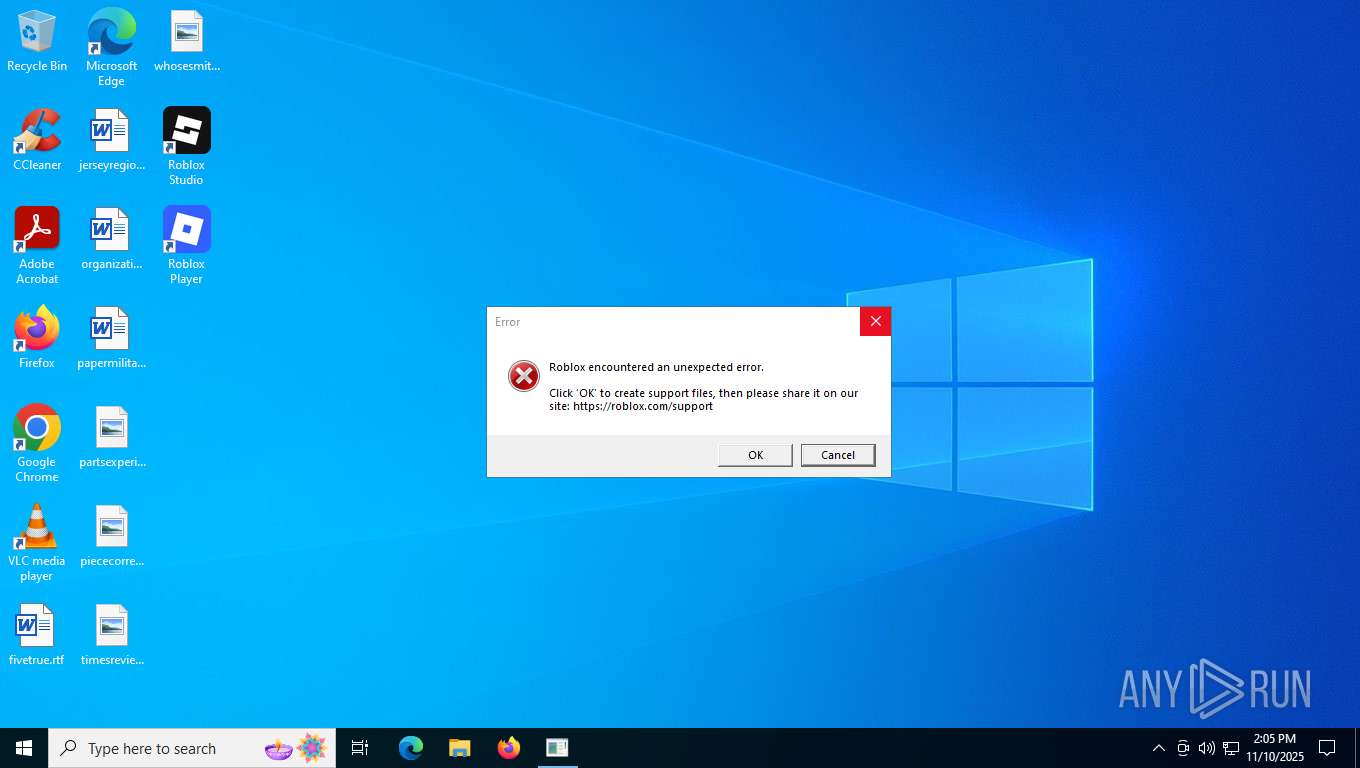1360x768 pixels.
Task: Select the whosesmit... image file on desktop
Action: point(186,41)
